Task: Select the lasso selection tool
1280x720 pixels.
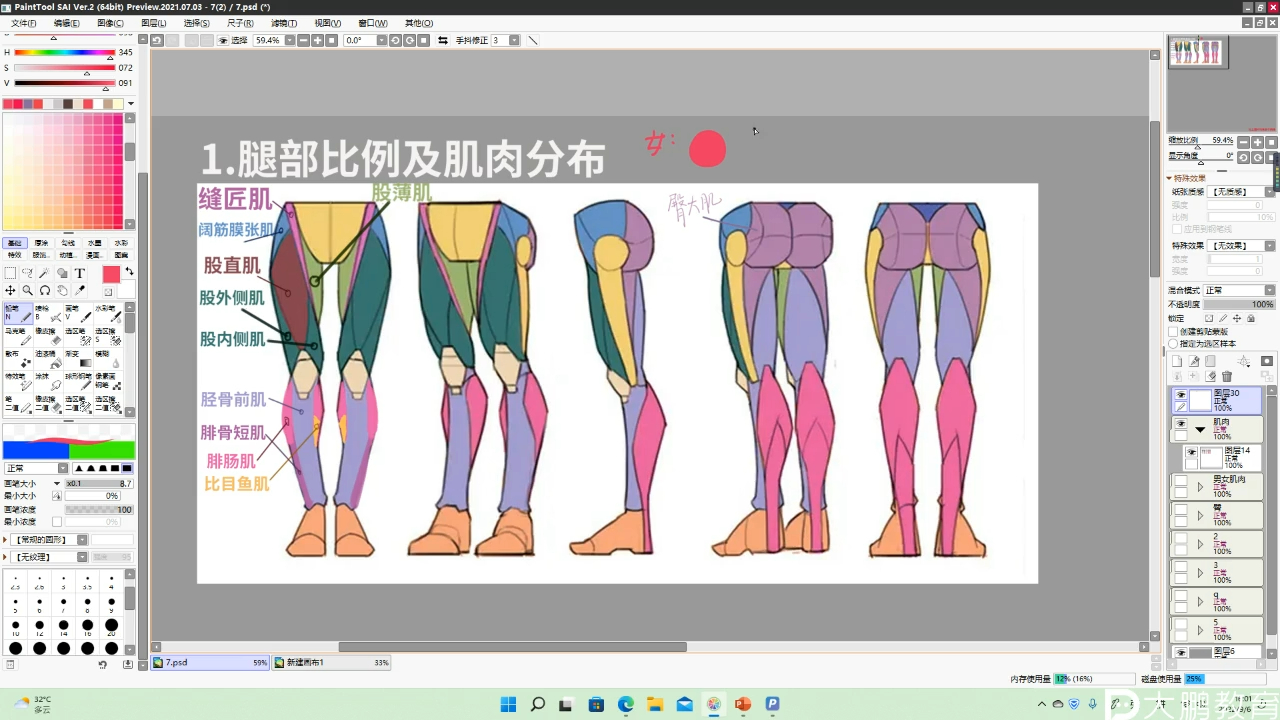Action: click(x=27, y=273)
